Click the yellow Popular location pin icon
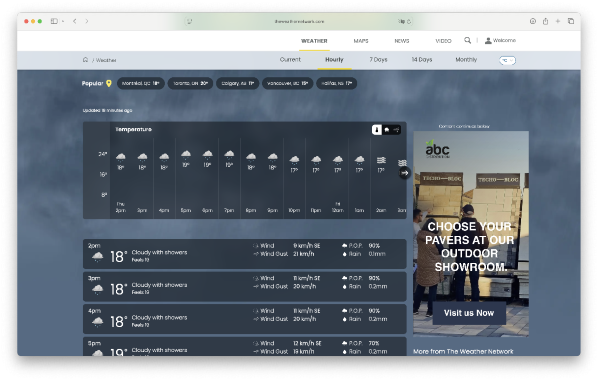The height and width of the screenshot is (381, 600). (109, 83)
